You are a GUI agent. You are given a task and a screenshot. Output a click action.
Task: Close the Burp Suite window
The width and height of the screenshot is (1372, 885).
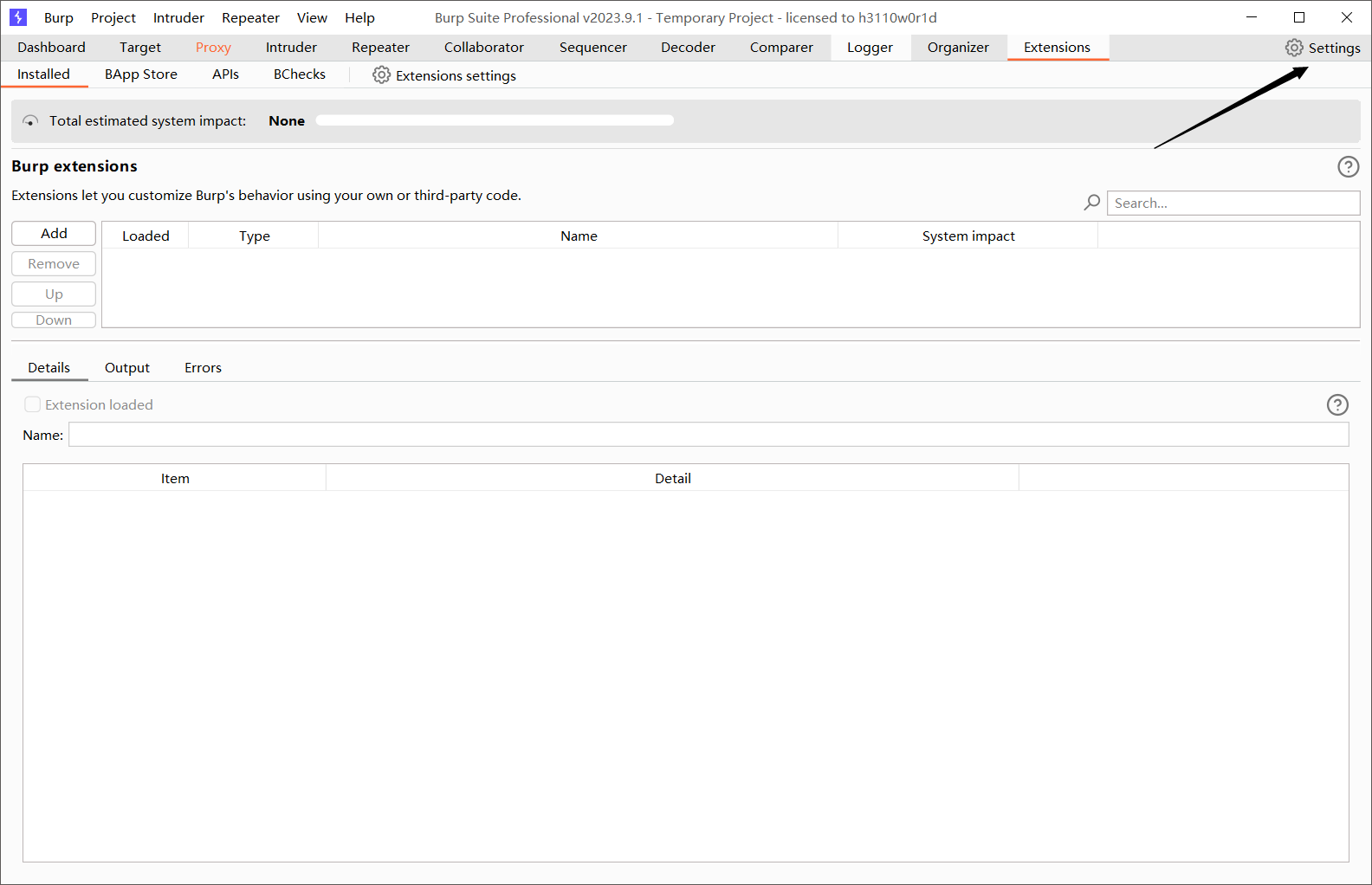coord(1347,17)
